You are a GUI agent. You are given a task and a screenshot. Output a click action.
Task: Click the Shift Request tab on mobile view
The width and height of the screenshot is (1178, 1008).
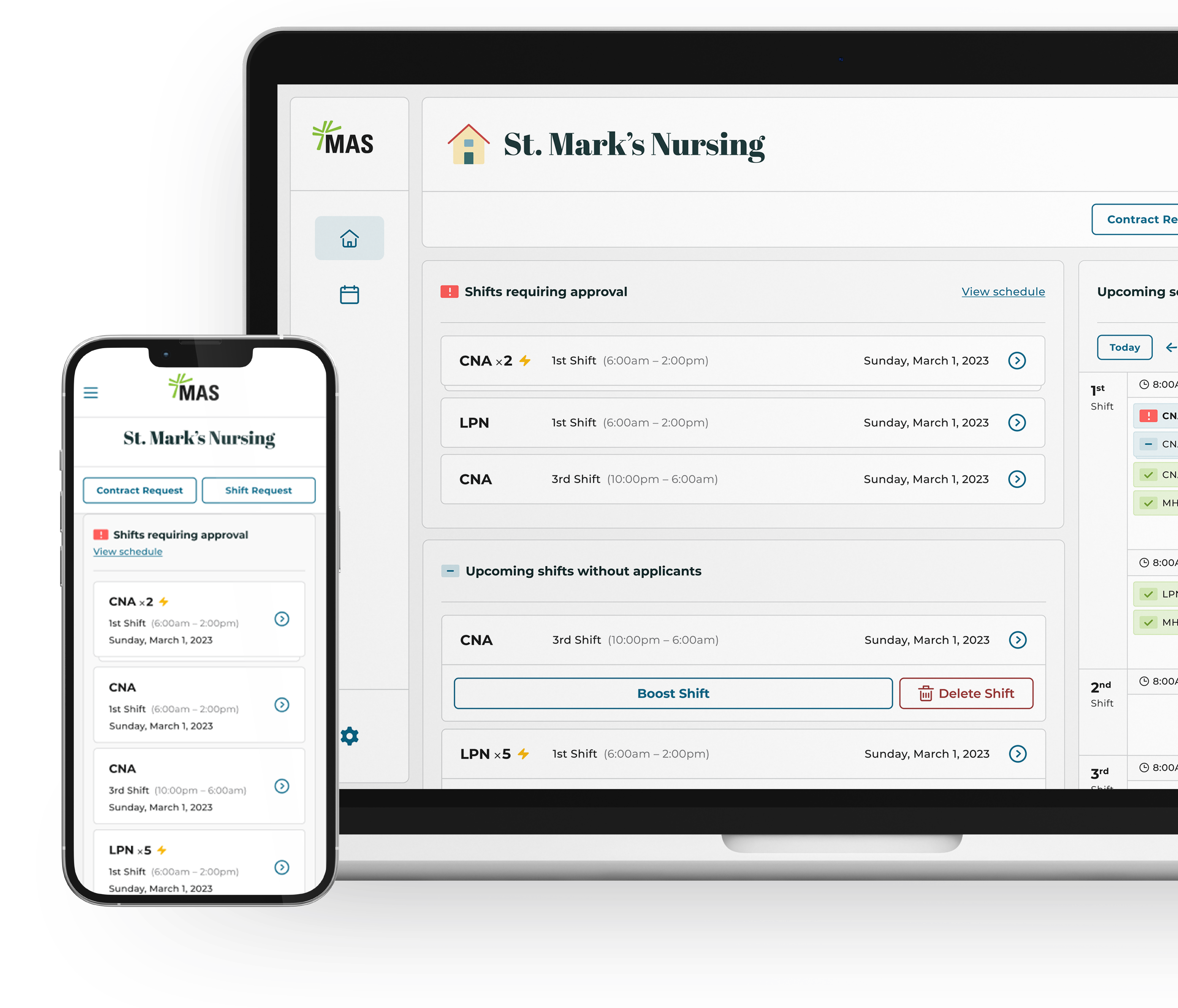pos(258,490)
